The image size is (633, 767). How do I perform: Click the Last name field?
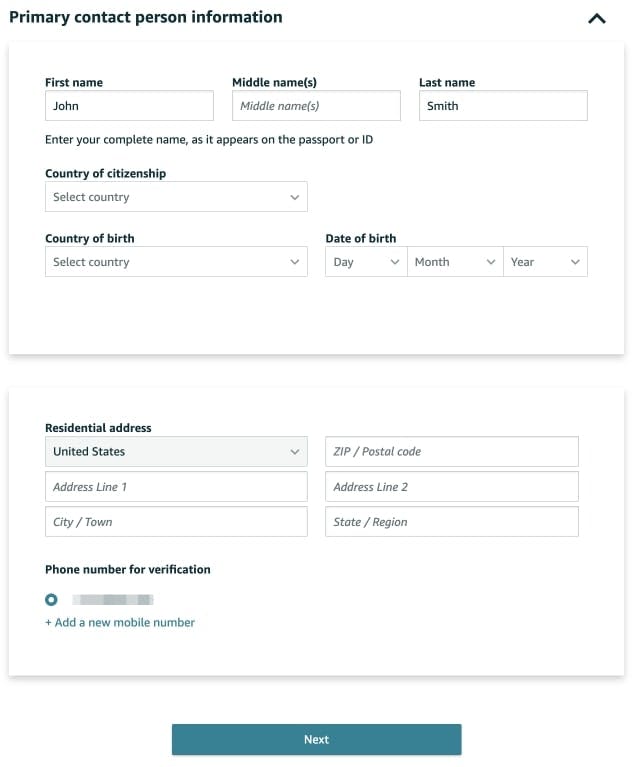pos(503,106)
